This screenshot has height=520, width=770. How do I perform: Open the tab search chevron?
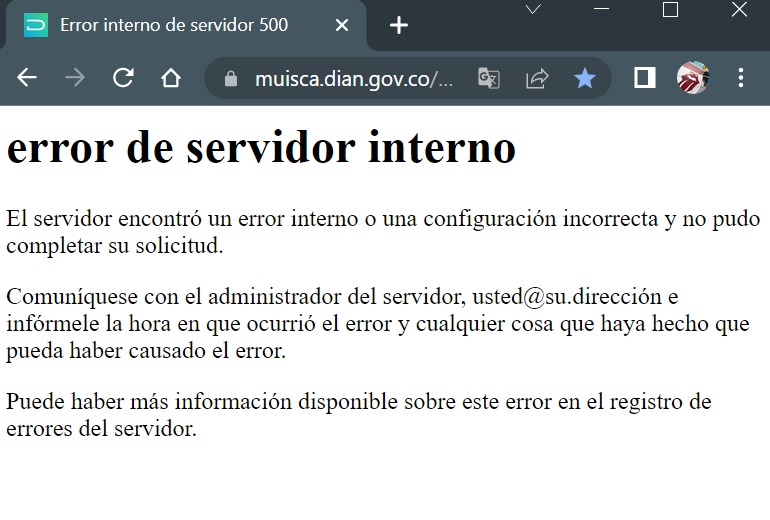pos(533,9)
